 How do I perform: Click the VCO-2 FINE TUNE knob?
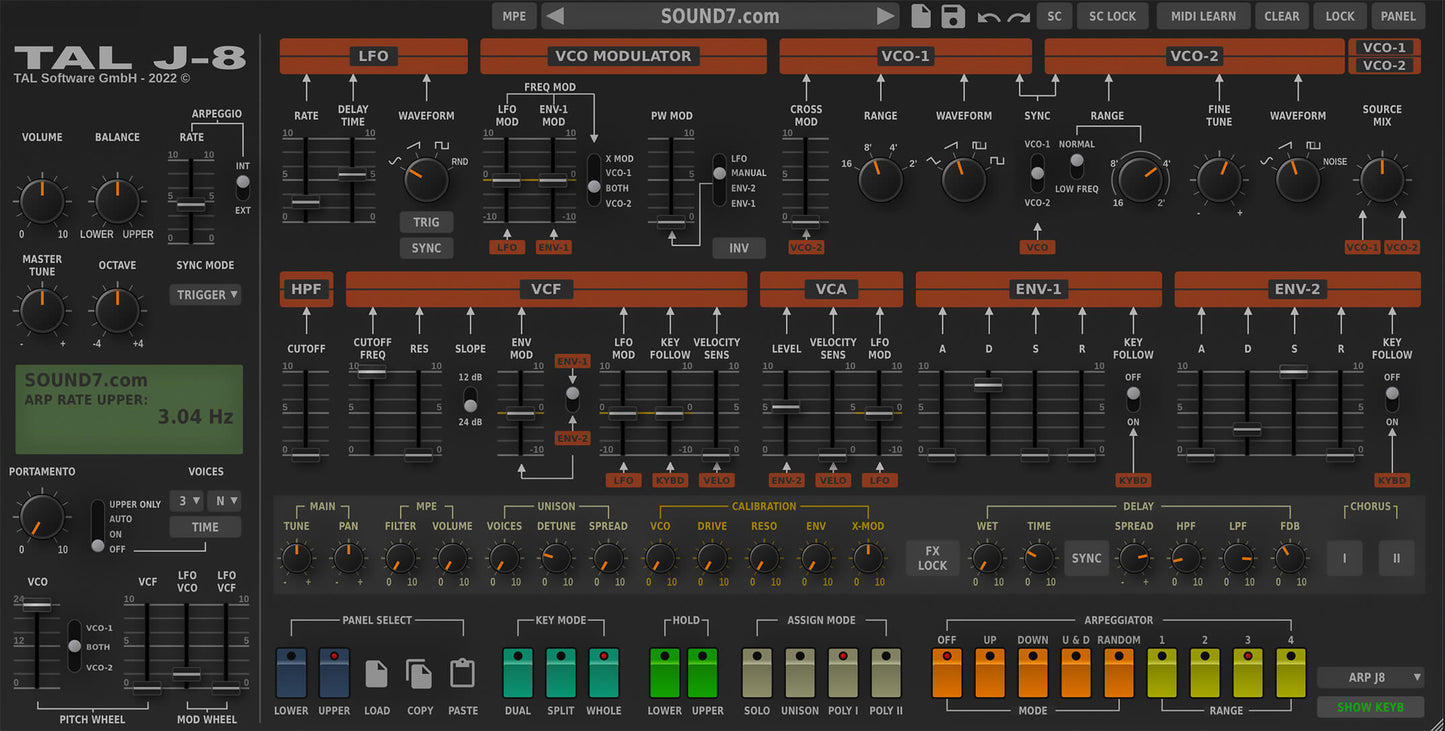tap(1218, 179)
